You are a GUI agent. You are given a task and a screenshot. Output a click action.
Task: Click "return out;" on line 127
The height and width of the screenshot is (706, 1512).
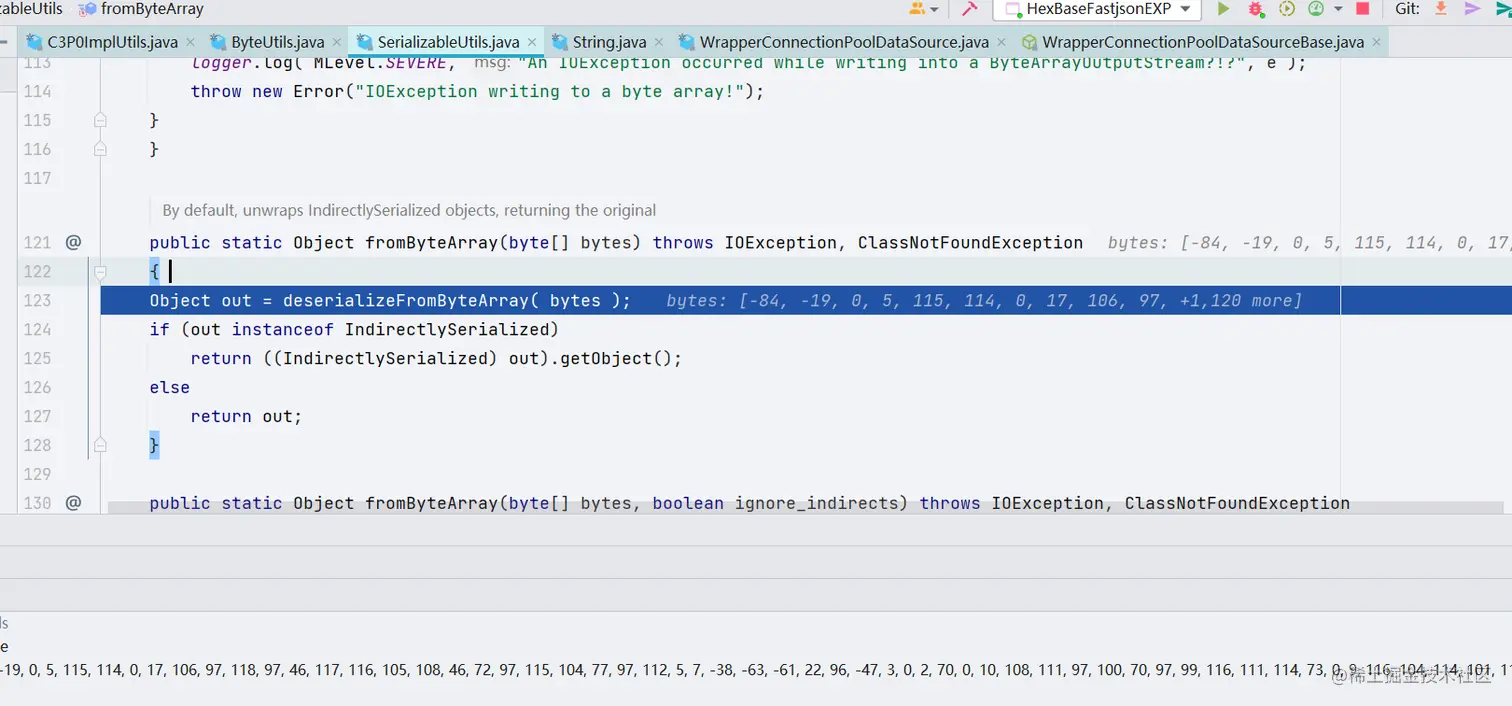point(246,416)
